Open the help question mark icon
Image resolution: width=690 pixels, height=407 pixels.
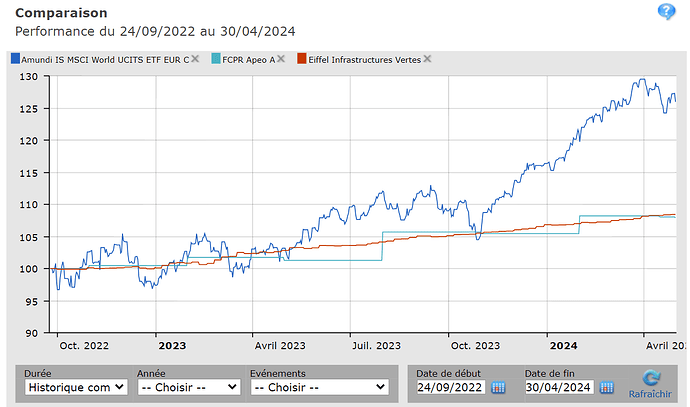tap(666, 11)
